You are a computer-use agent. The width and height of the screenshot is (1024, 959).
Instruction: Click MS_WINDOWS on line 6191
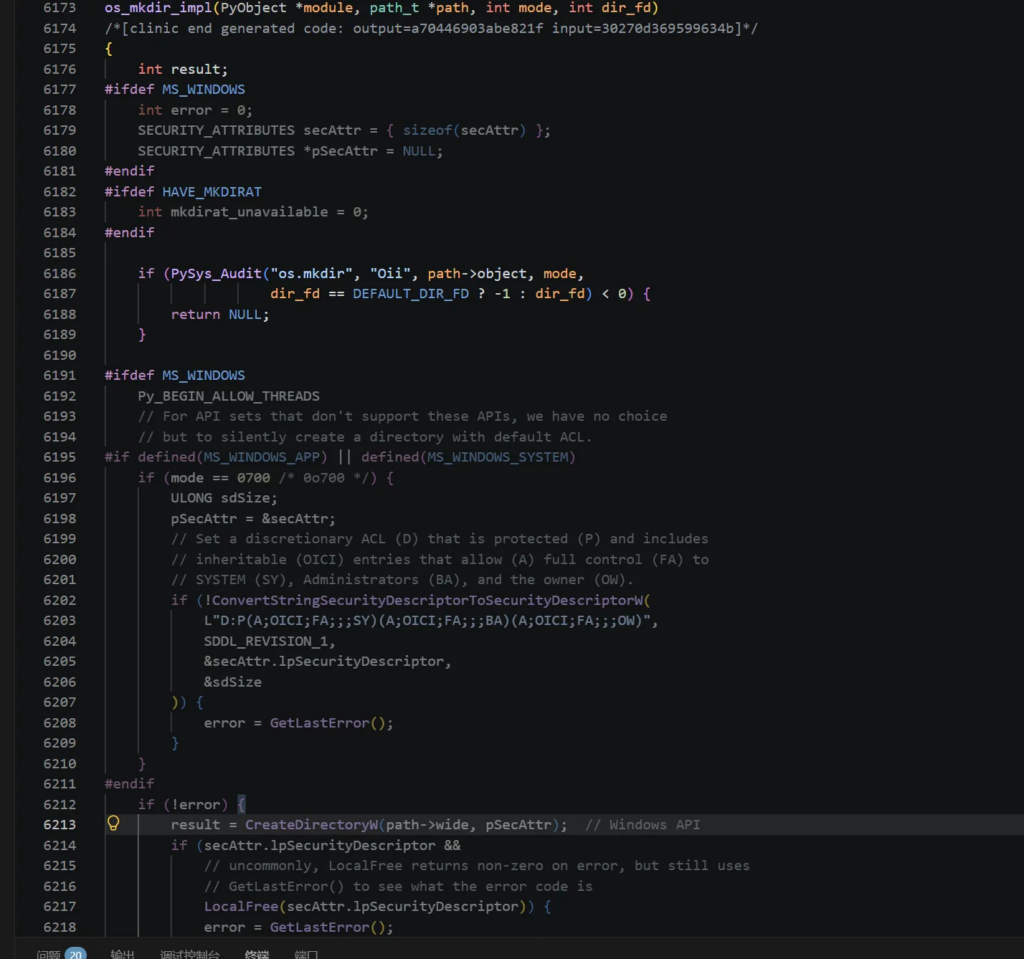pyautogui.click(x=204, y=375)
